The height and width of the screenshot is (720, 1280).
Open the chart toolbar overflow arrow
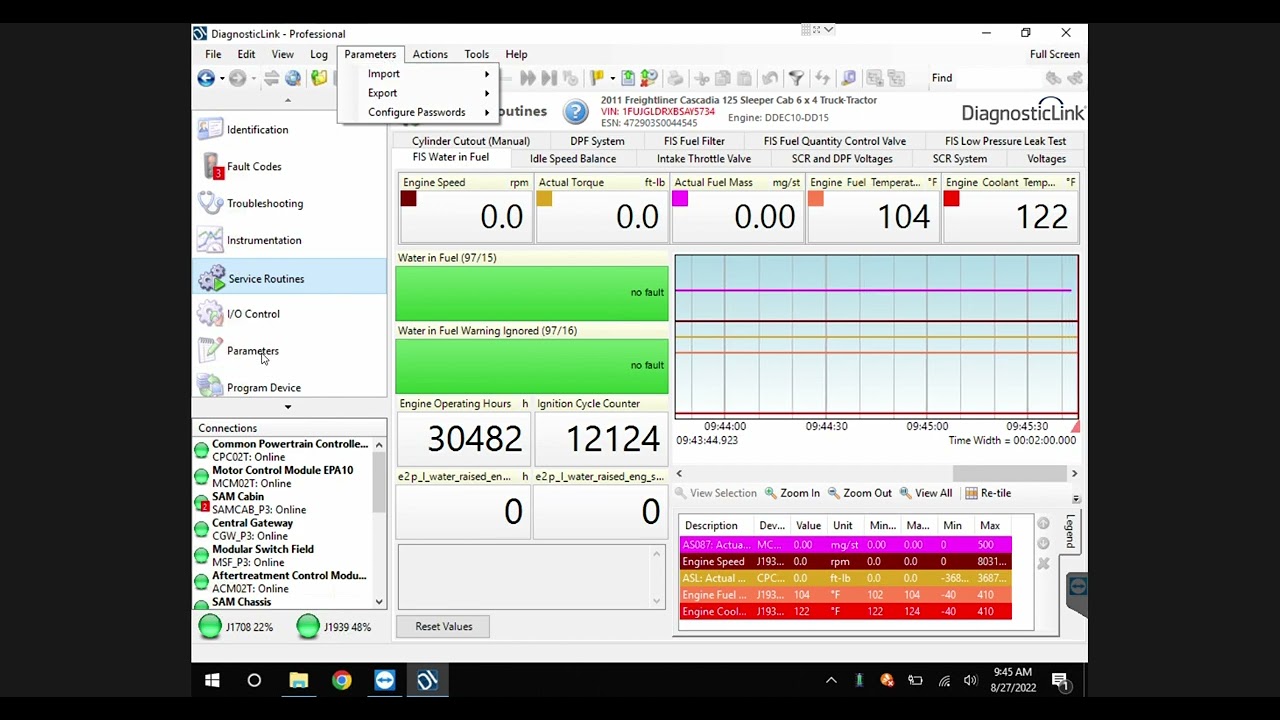[1076, 498]
